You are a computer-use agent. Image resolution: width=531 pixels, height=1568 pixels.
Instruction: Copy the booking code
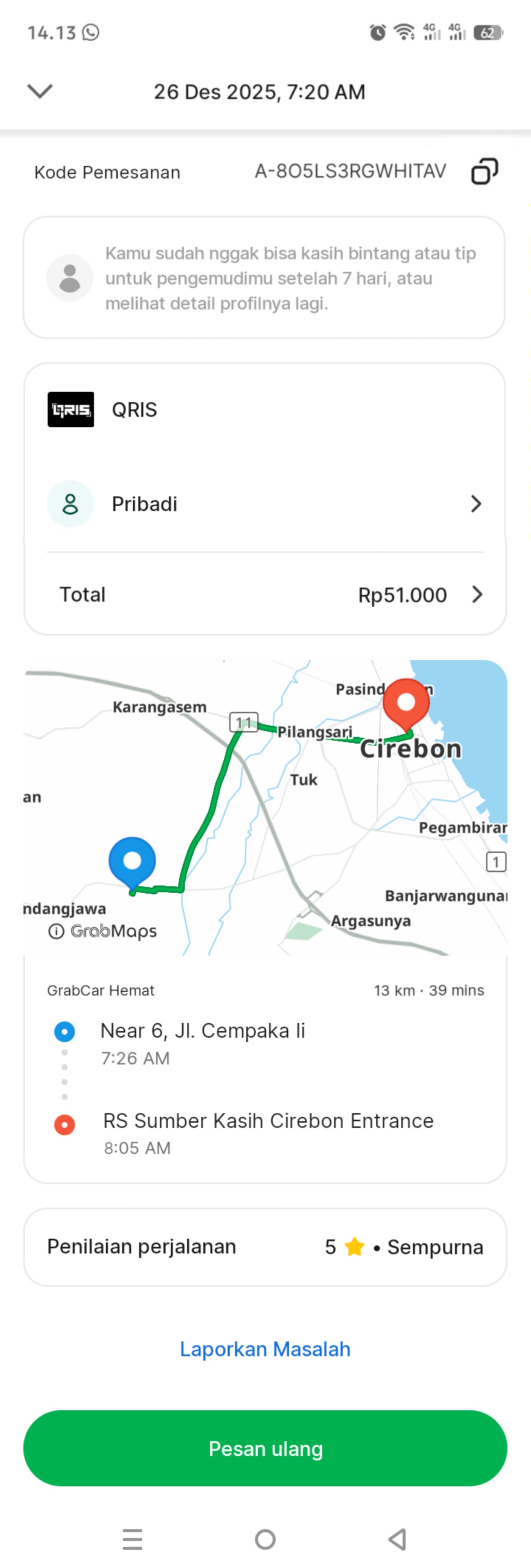484,171
